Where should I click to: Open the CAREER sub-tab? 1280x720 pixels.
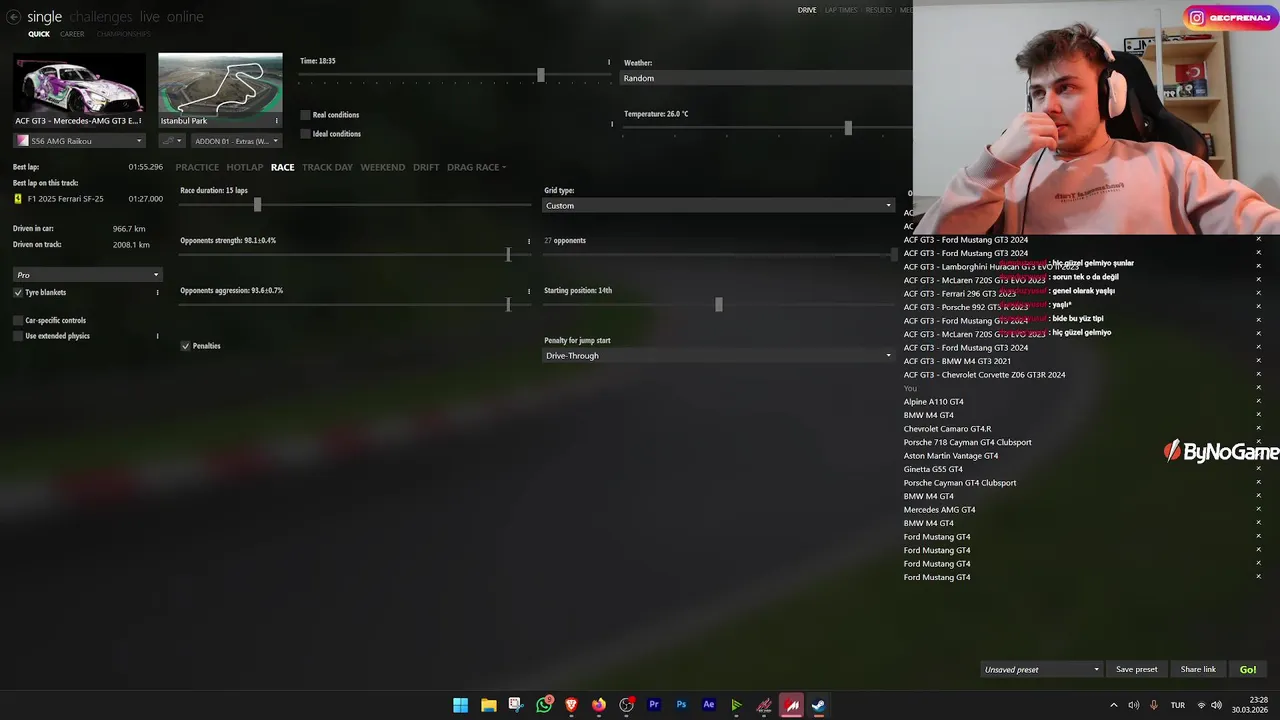pos(72,34)
